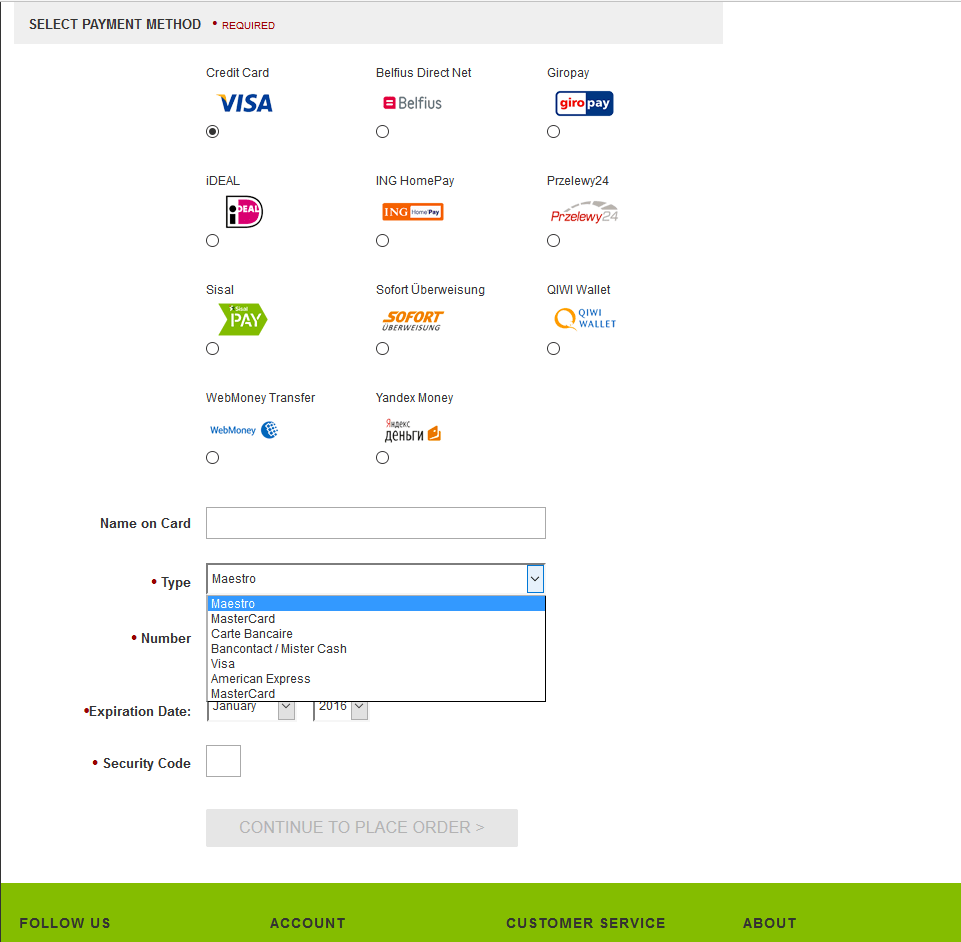Select Bancontact / Mister Cash card type

[376, 649]
